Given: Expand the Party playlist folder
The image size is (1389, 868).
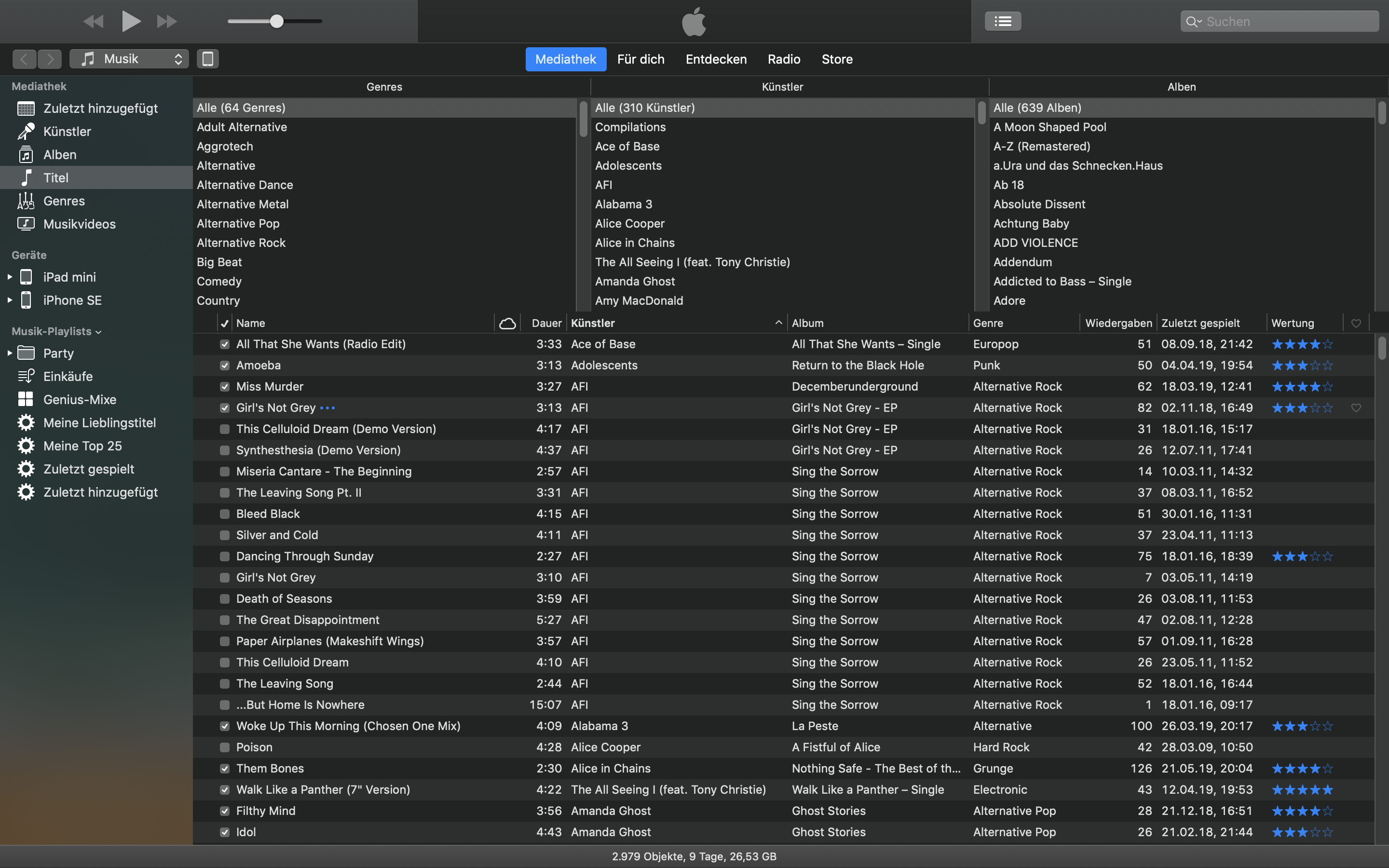Looking at the screenshot, I should (10, 353).
